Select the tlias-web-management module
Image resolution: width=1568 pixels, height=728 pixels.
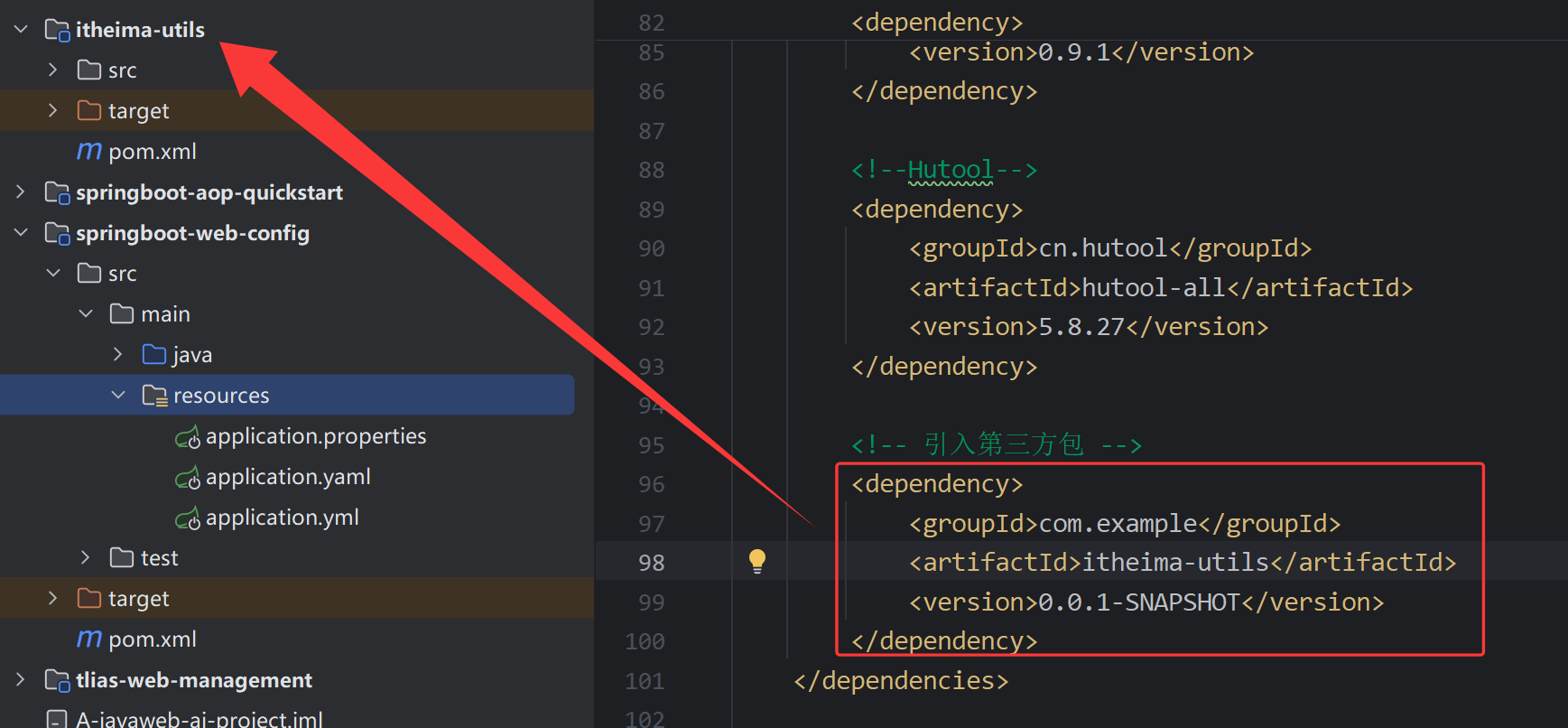194,679
